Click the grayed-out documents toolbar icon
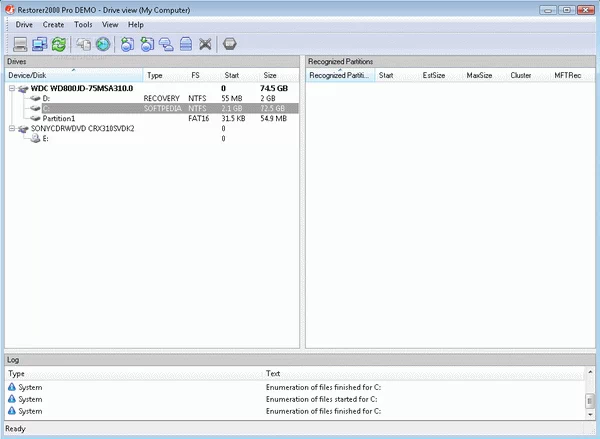Image resolution: width=600 pixels, height=439 pixels. [x=83, y=44]
